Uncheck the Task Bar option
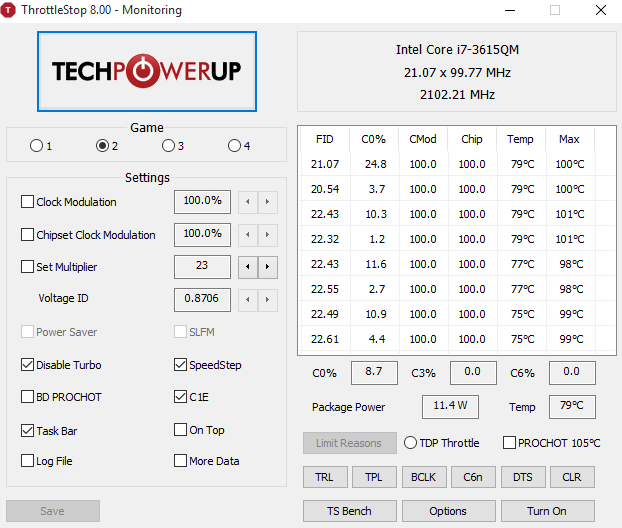 [27, 430]
